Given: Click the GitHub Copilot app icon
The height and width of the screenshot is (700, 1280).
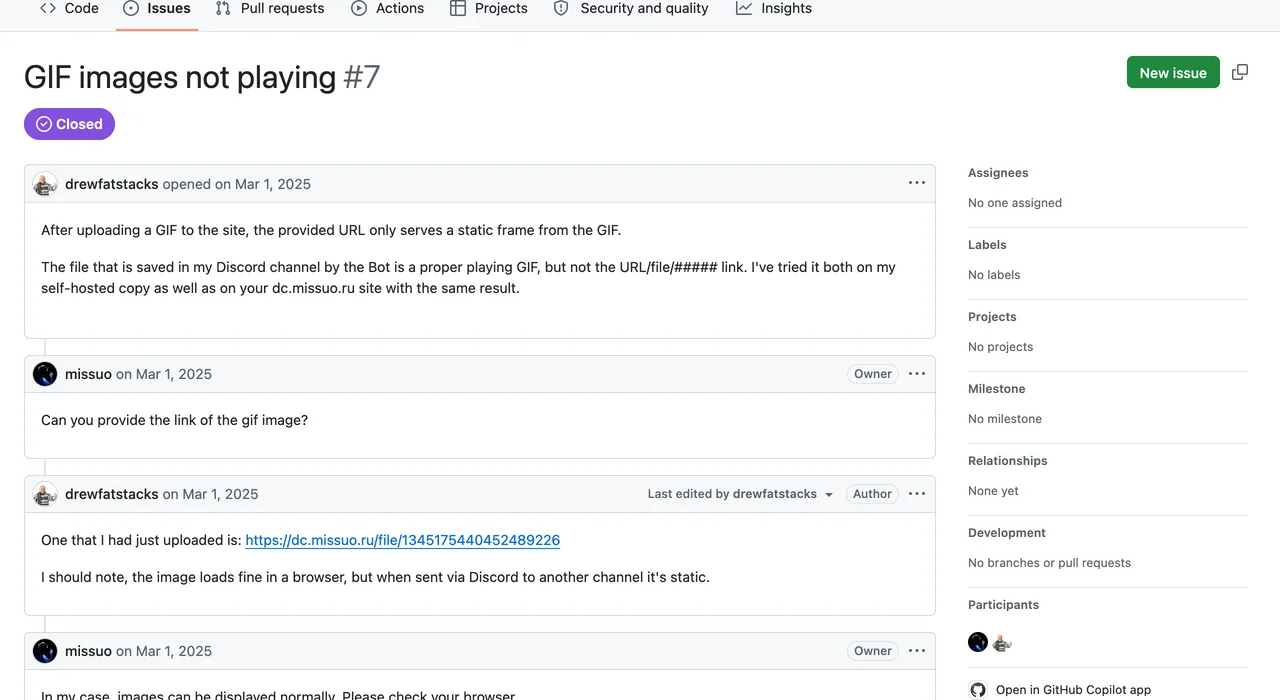Looking at the screenshot, I should click(978, 690).
